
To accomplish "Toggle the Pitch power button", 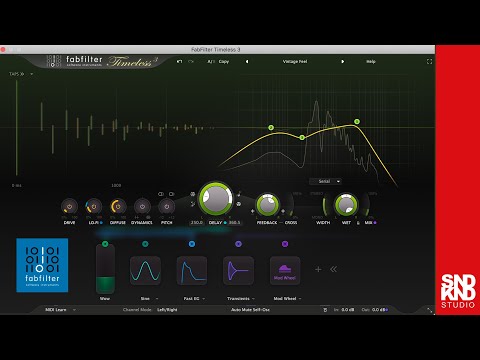I will click(x=167, y=207).
